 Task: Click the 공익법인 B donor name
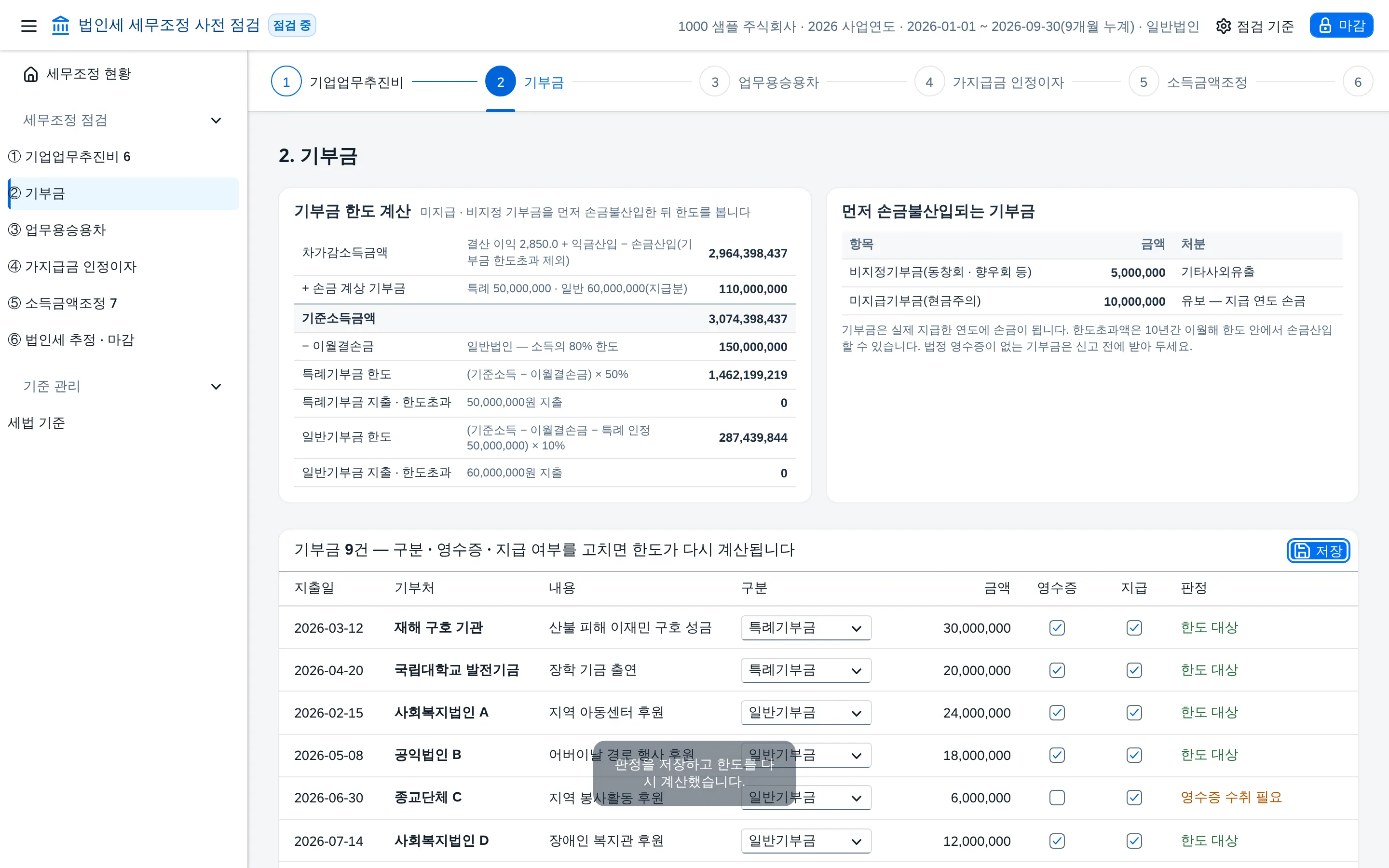(428, 755)
